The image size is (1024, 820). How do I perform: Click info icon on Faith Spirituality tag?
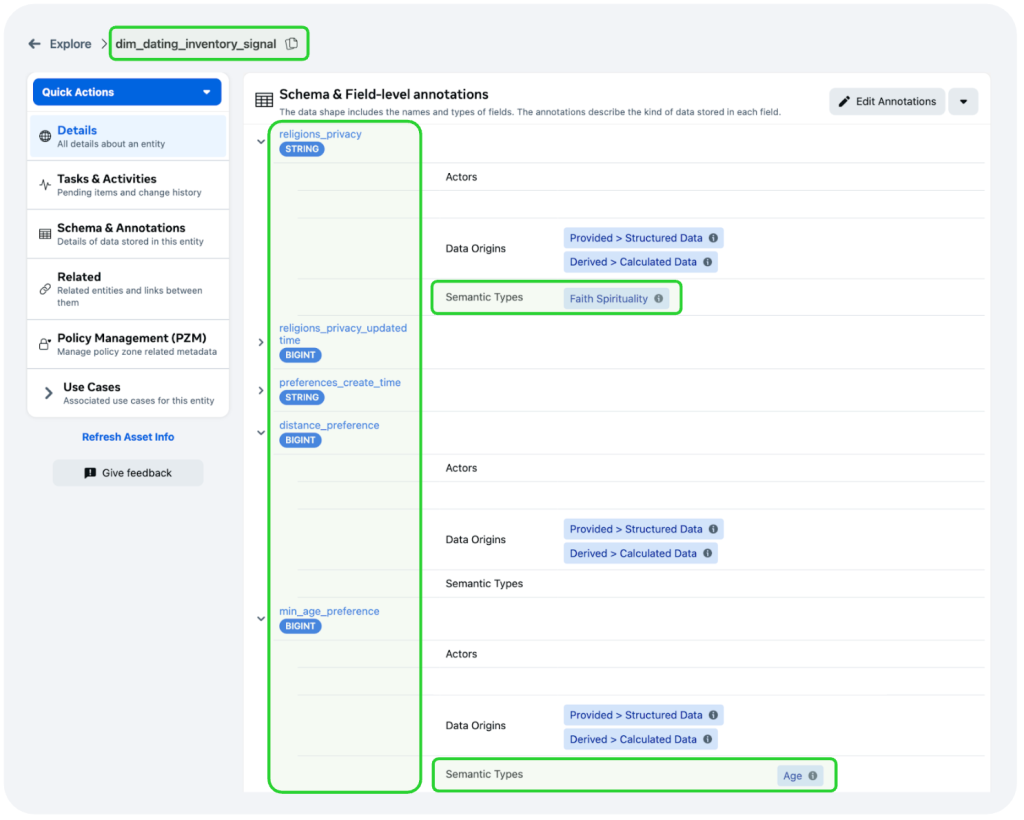(x=658, y=299)
